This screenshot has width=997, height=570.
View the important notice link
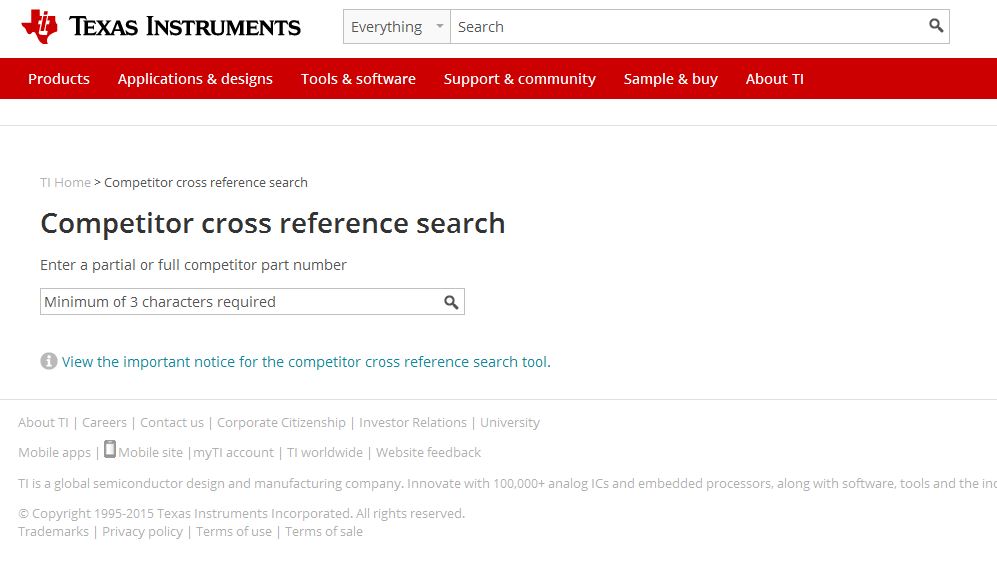(x=306, y=362)
